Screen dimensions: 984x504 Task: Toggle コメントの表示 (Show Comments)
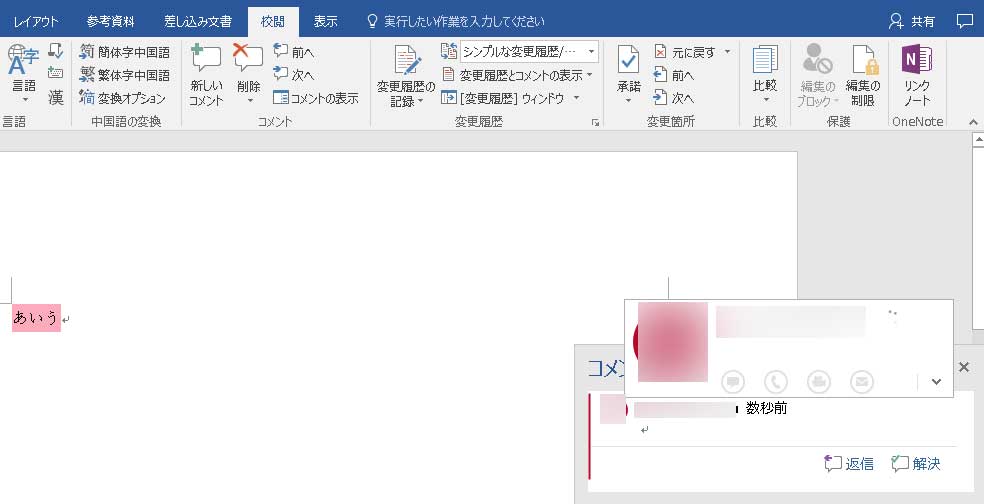(316, 98)
